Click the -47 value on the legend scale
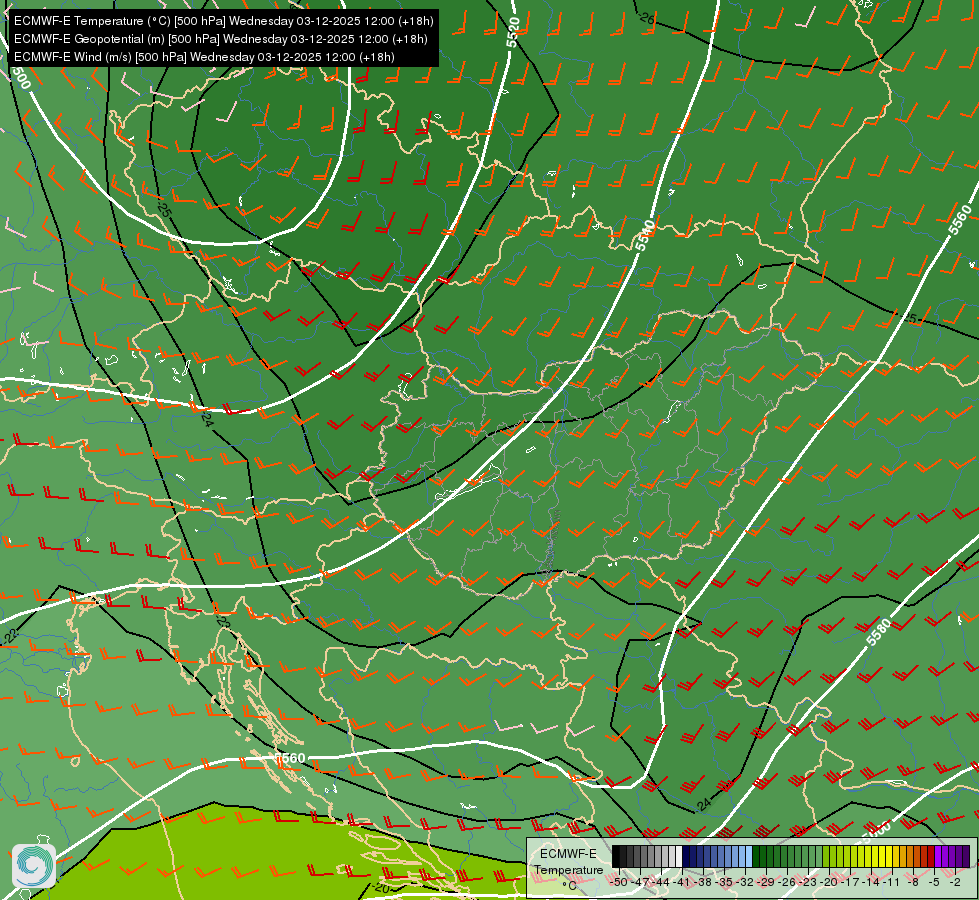The height and width of the screenshot is (900, 979). (639, 882)
